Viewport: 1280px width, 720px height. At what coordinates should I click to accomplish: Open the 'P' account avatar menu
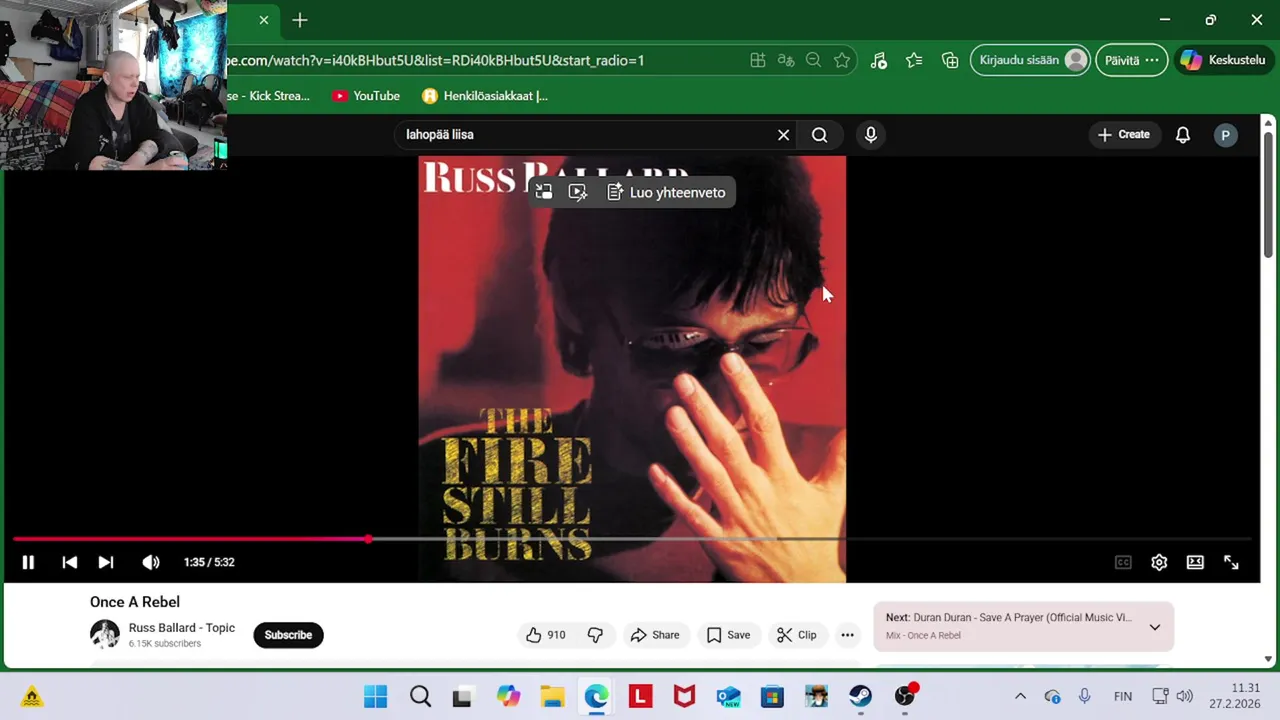click(x=1225, y=135)
